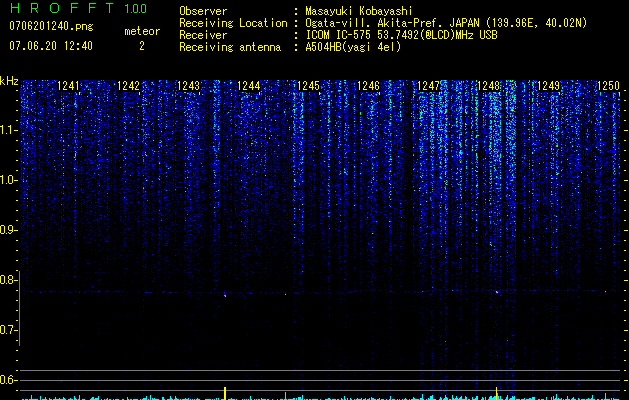The image size is (629, 400).
Task: Click the Receiving Location label
Action: (233, 23)
